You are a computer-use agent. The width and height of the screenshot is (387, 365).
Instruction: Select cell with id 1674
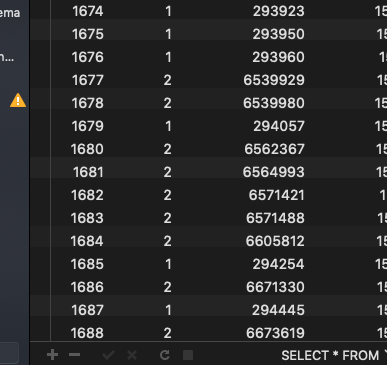coord(88,11)
